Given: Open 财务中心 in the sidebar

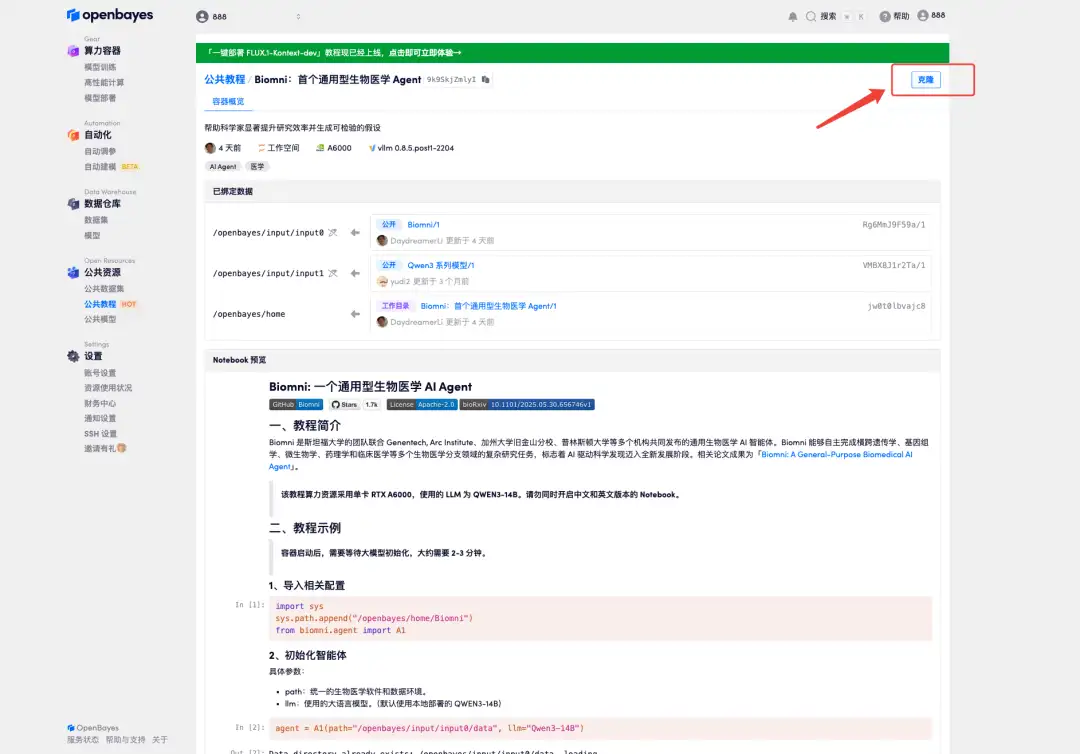Looking at the screenshot, I should click(100, 404).
